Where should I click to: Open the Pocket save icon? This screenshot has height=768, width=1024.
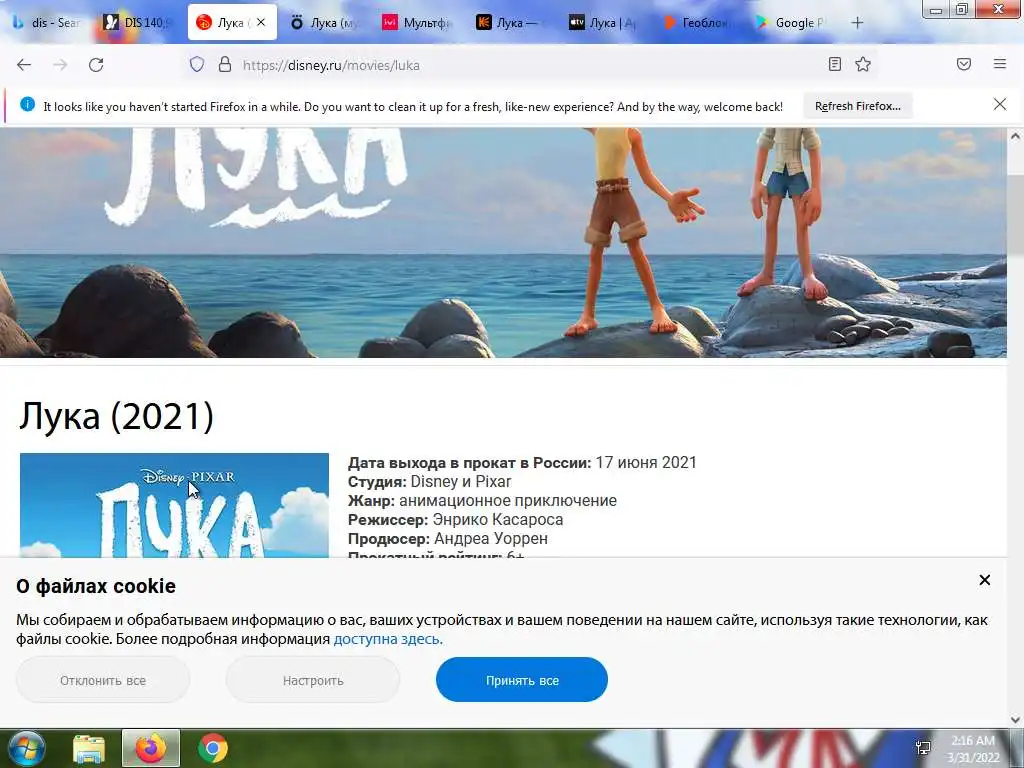coord(964,64)
